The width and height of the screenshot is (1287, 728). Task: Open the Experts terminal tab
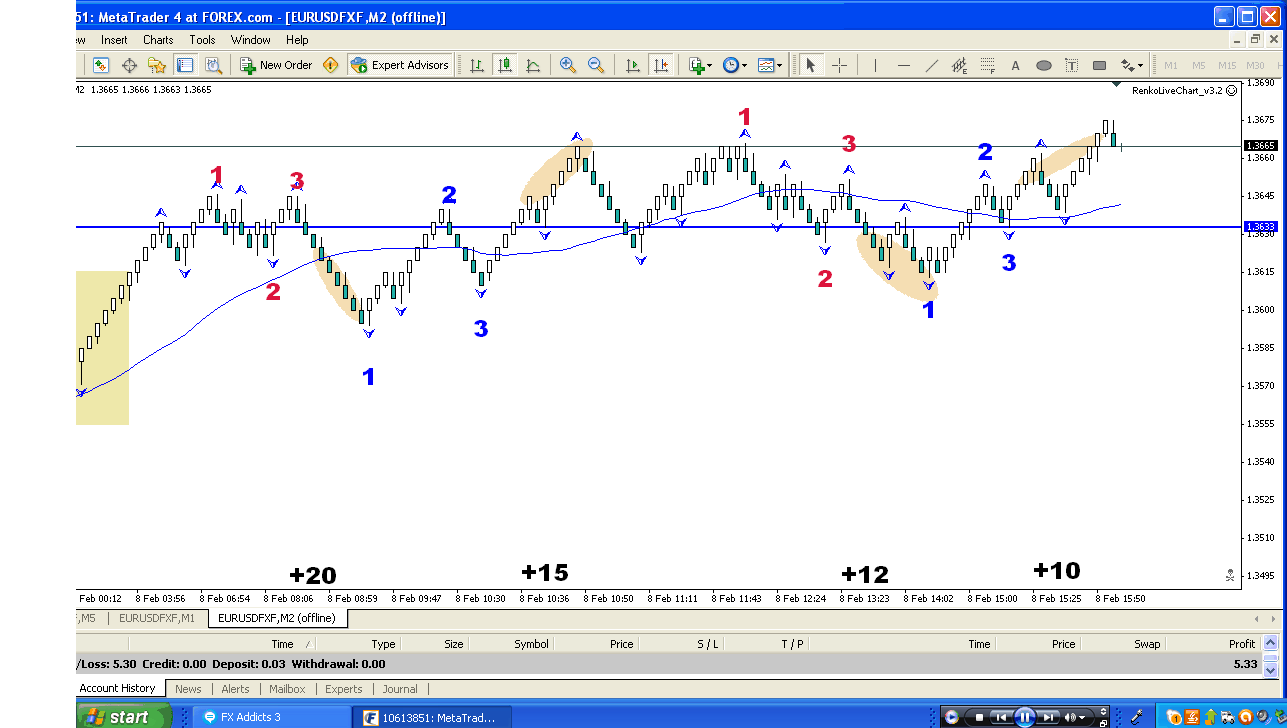coord(344,689)
